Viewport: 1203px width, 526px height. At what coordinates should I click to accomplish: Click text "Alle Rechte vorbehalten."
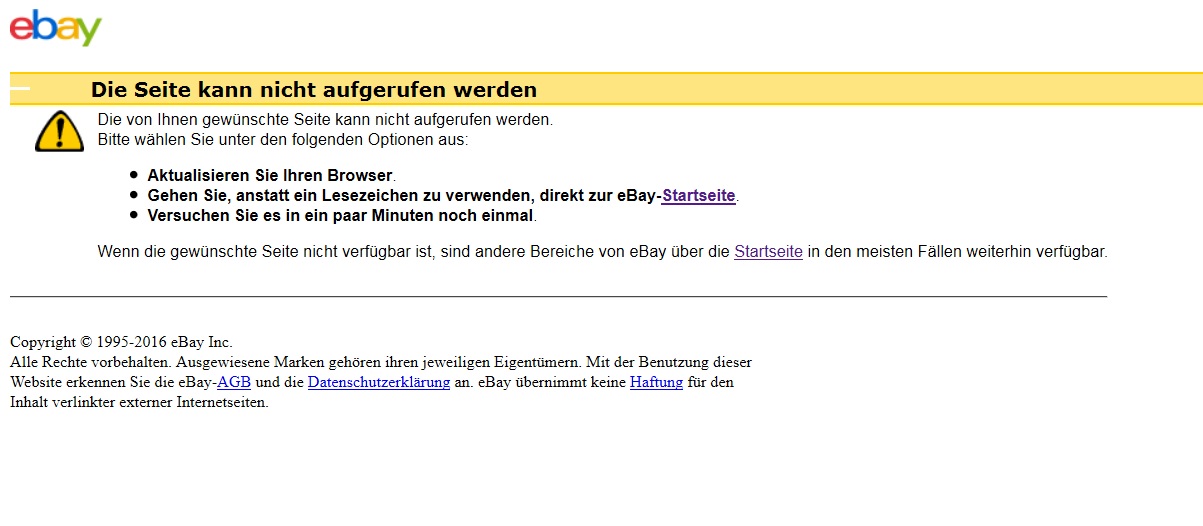click(x=91, y=362)
